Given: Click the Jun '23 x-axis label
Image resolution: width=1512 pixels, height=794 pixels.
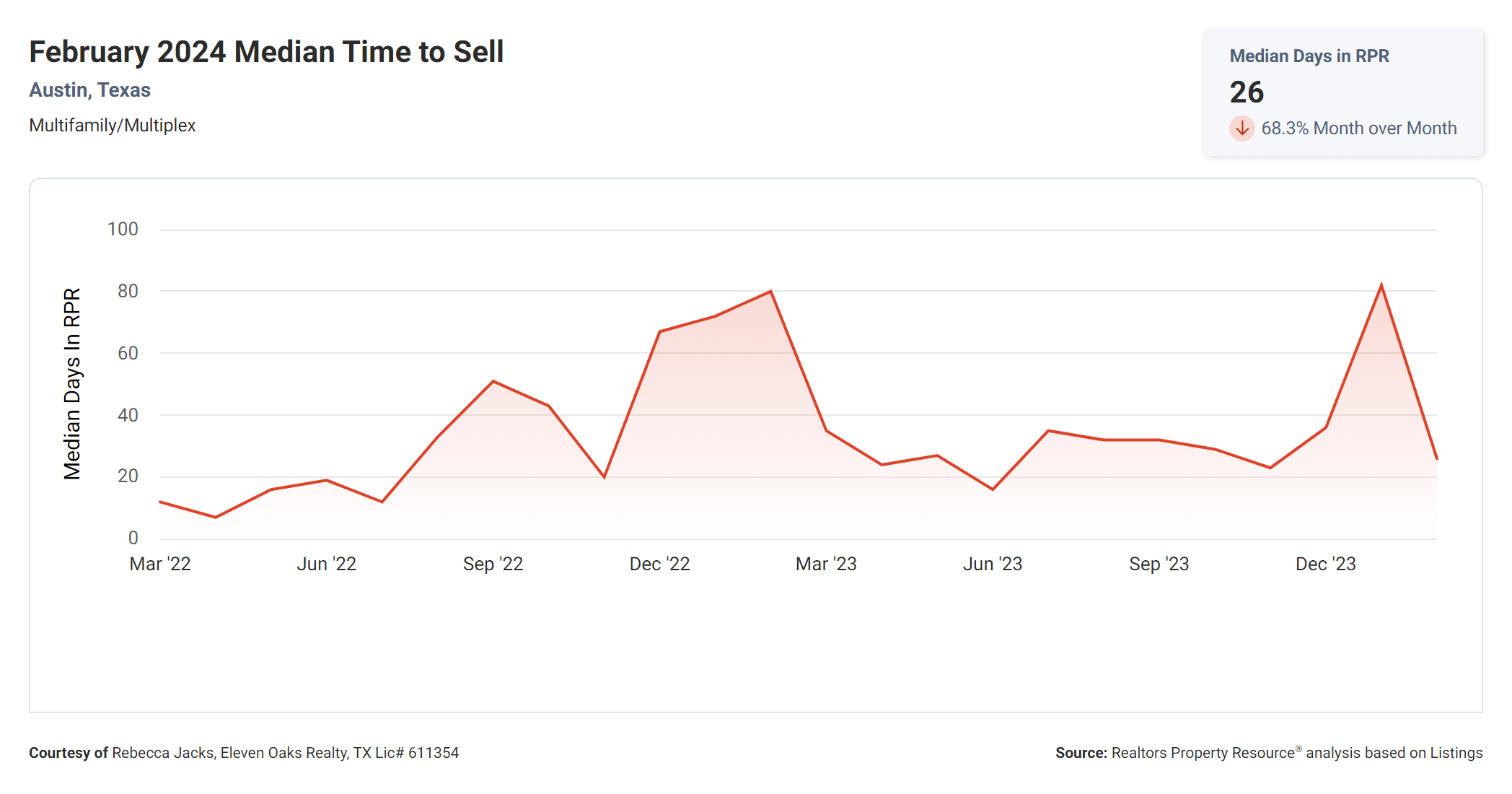Looking at the screenshot, I should [993, 564].
